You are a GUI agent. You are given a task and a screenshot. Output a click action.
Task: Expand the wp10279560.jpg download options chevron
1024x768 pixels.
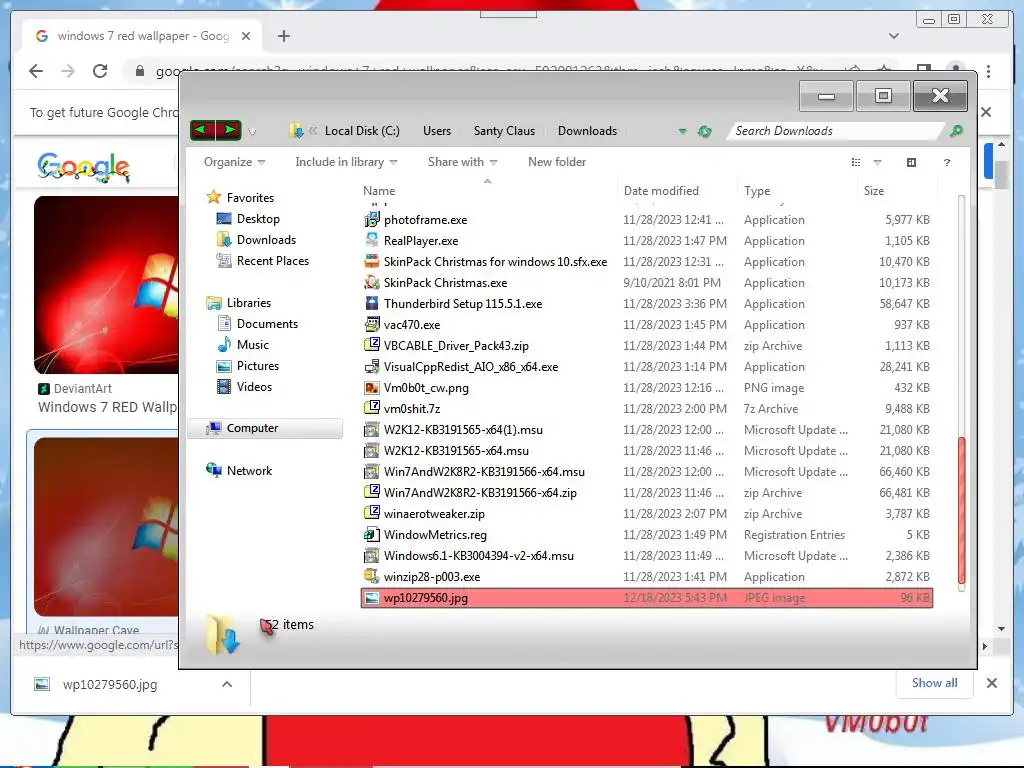coord(227,684)
